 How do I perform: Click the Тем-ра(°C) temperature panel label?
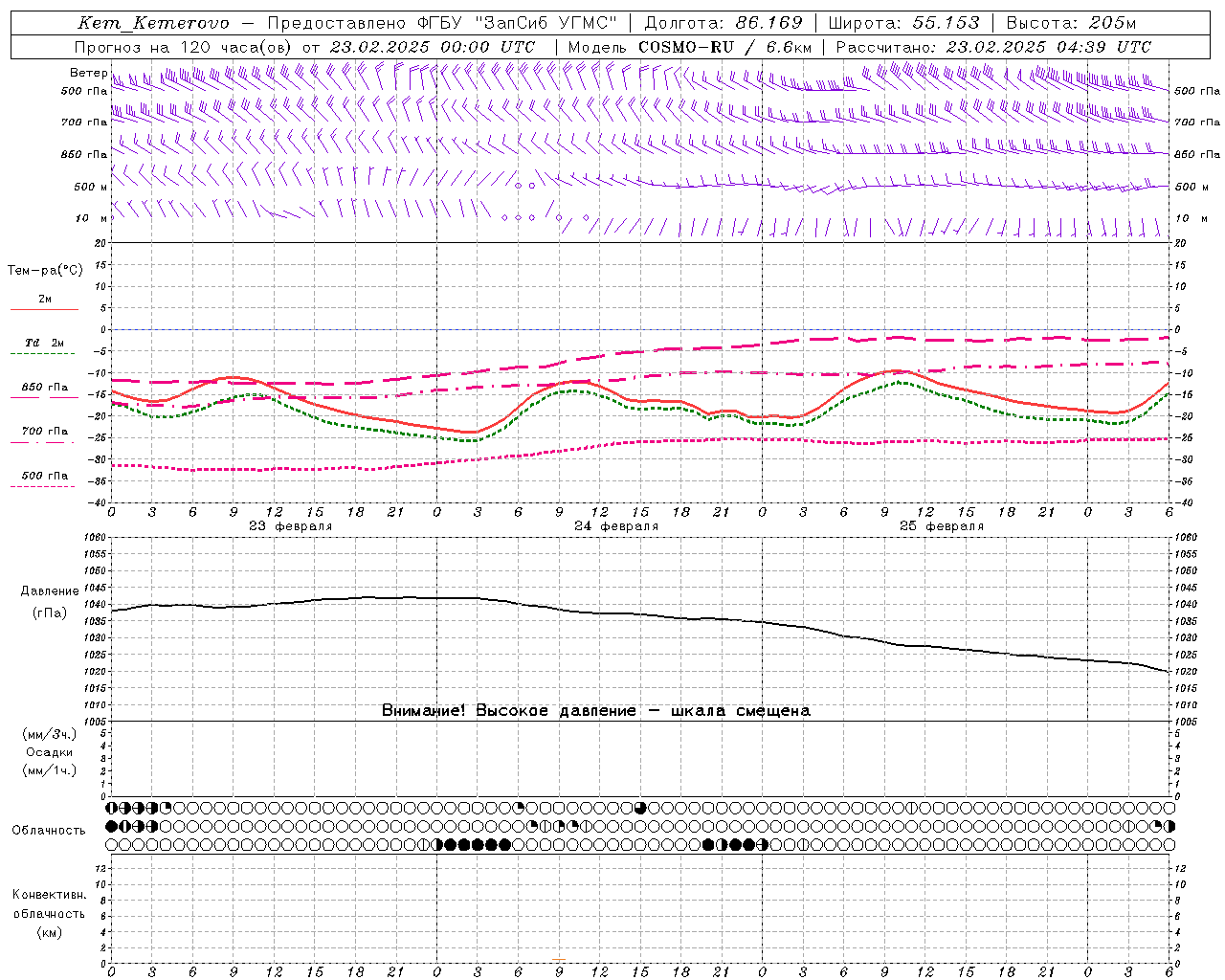pyautogui.click(x=45, y=271)
